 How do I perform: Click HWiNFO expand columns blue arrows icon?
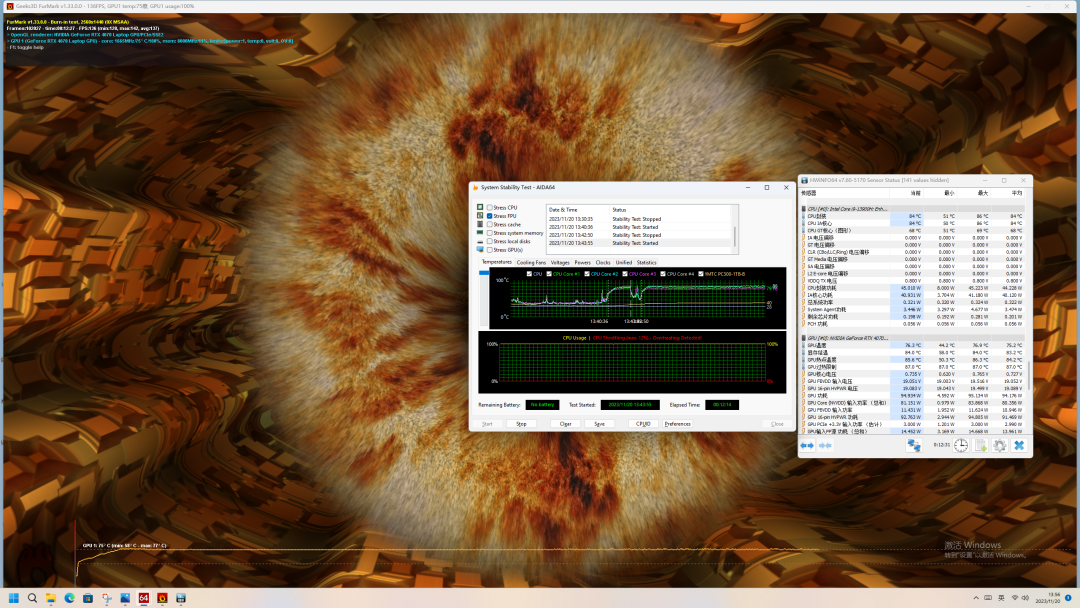click(807, 445)
